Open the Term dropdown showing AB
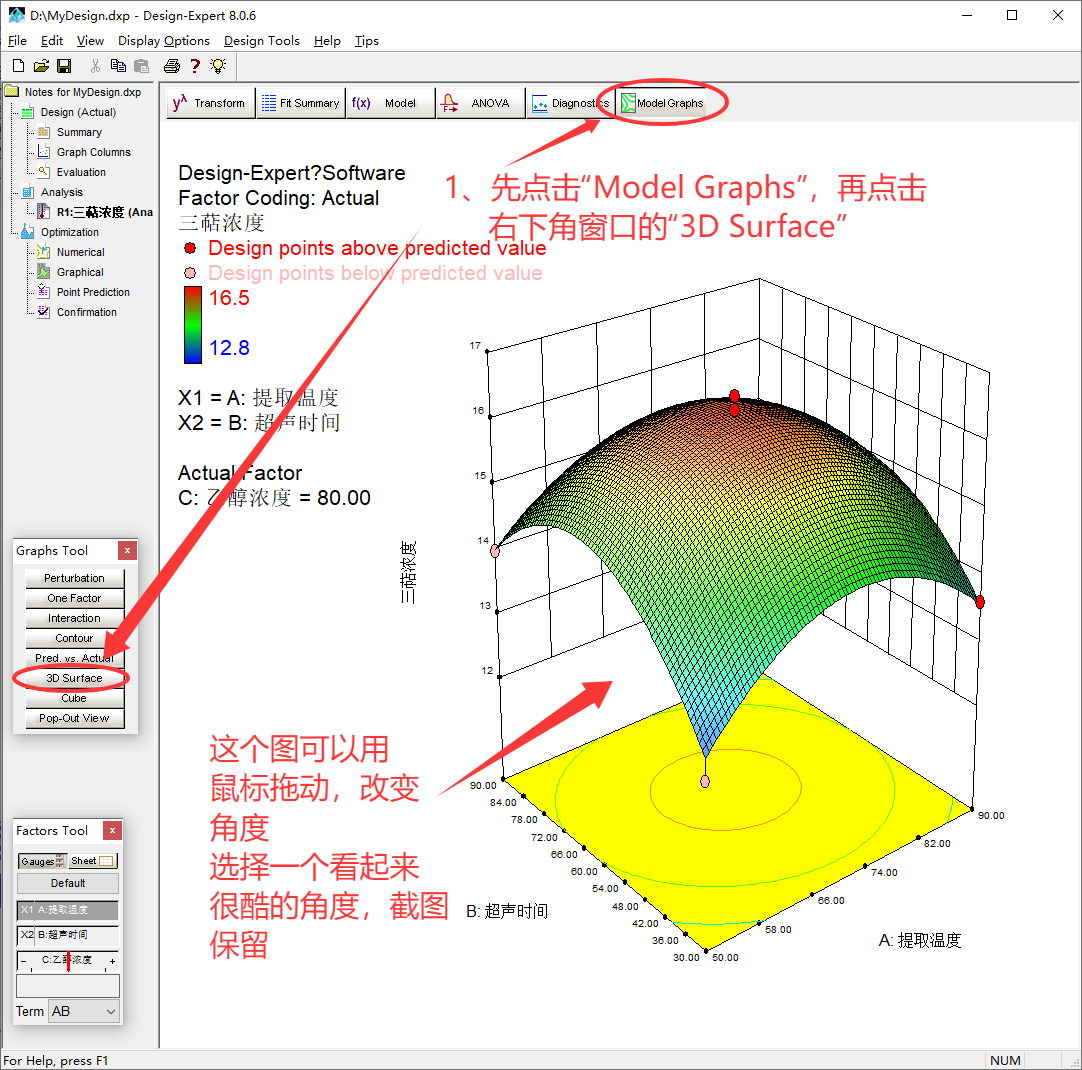Viewport: 1082px width, 1070px height. [x=84, y=1011]
